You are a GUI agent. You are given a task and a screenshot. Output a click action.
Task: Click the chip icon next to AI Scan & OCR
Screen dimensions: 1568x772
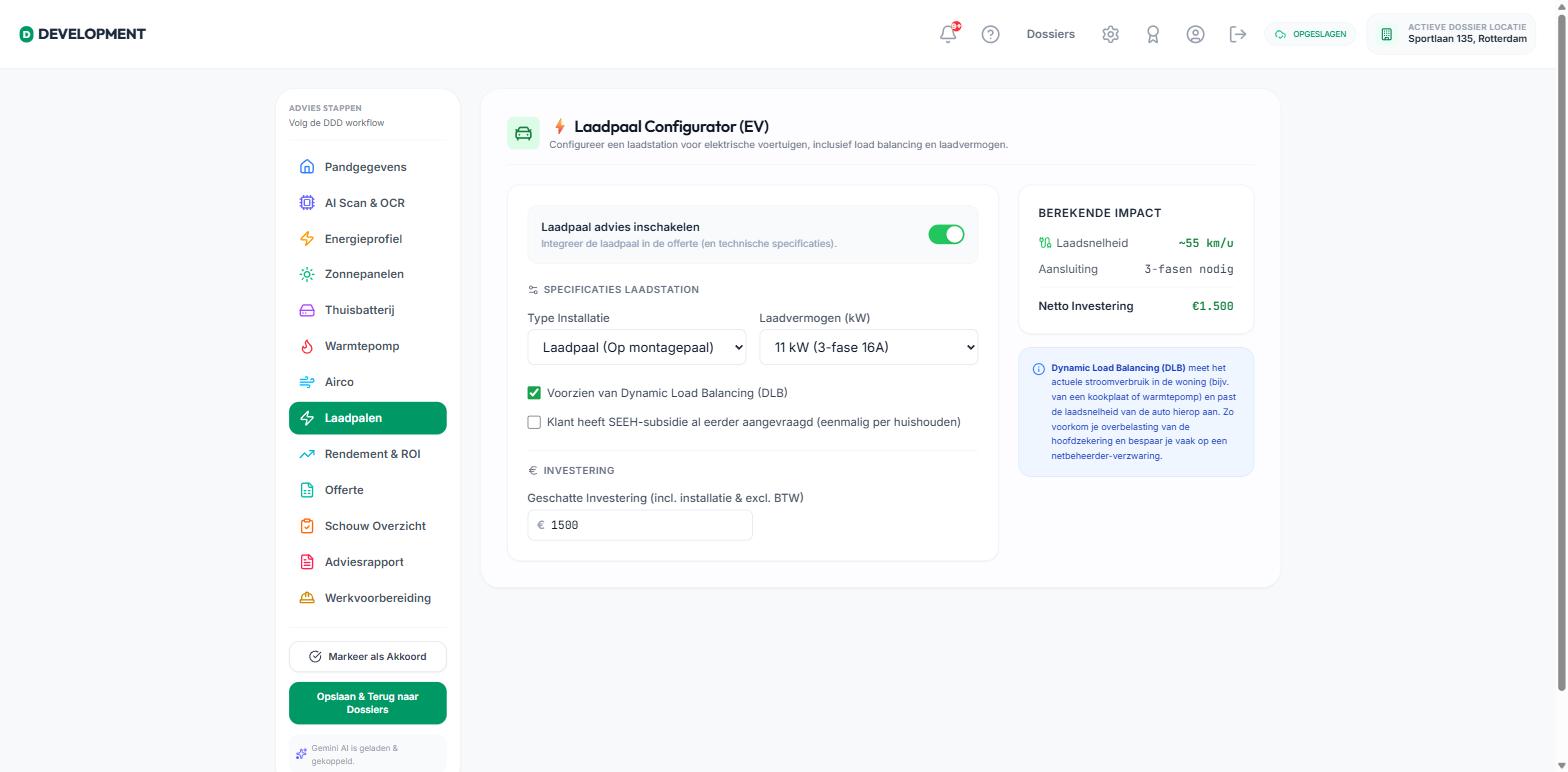[307, 203]
